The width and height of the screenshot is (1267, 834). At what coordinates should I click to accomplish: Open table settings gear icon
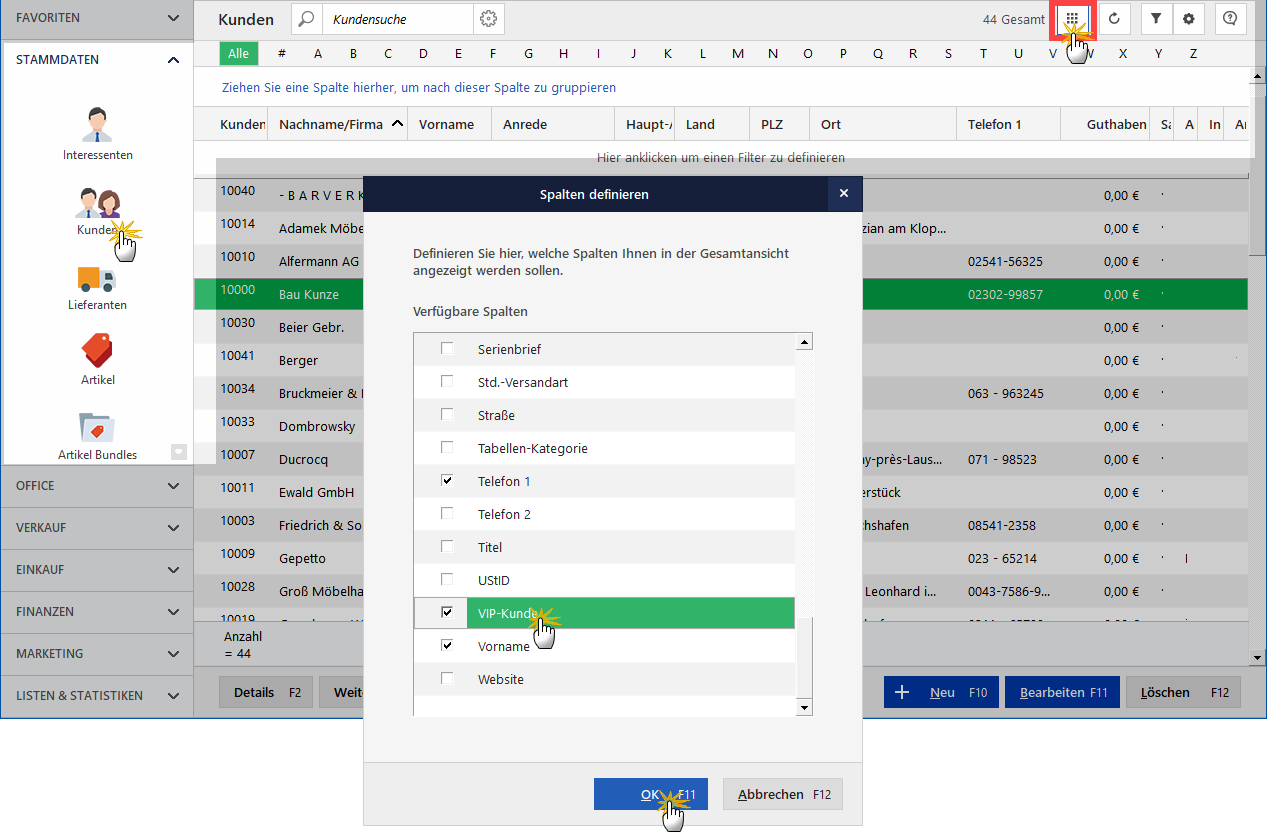[1188, 19]
